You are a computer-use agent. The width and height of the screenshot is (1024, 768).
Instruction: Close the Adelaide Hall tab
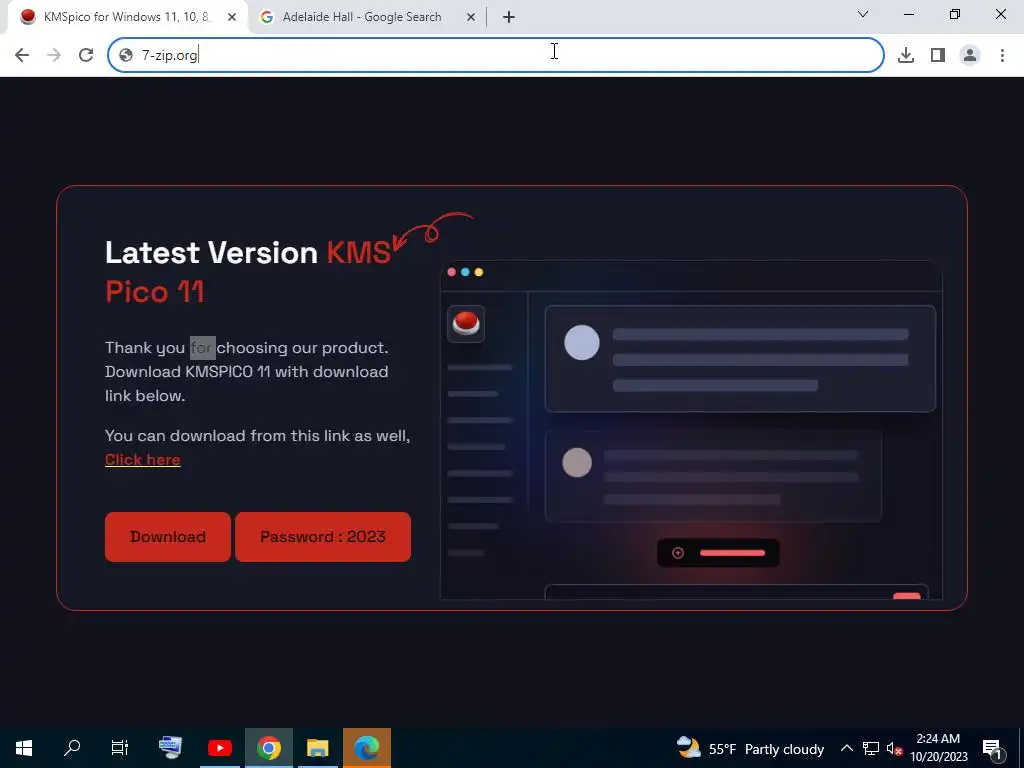click(x=471, y=17)
